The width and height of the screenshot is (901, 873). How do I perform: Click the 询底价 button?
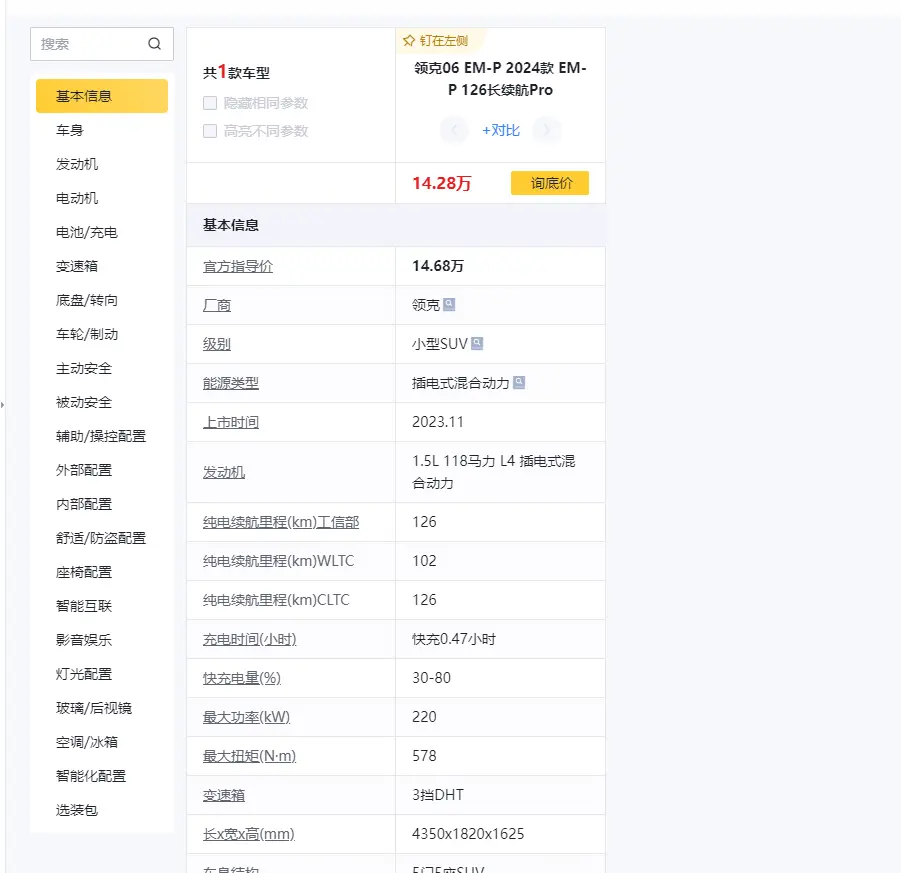(x=549, y=183)
